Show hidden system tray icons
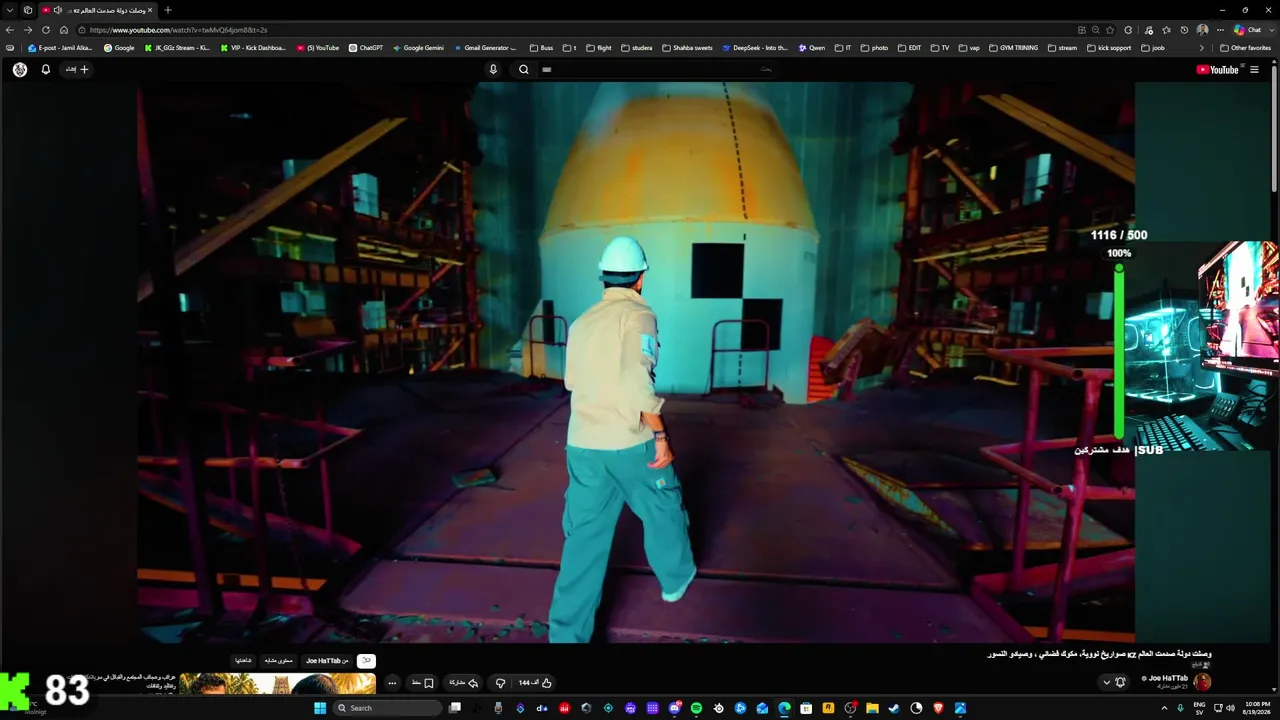The width and height of the screenshot is (1280, 720). tap(1164, 708)
